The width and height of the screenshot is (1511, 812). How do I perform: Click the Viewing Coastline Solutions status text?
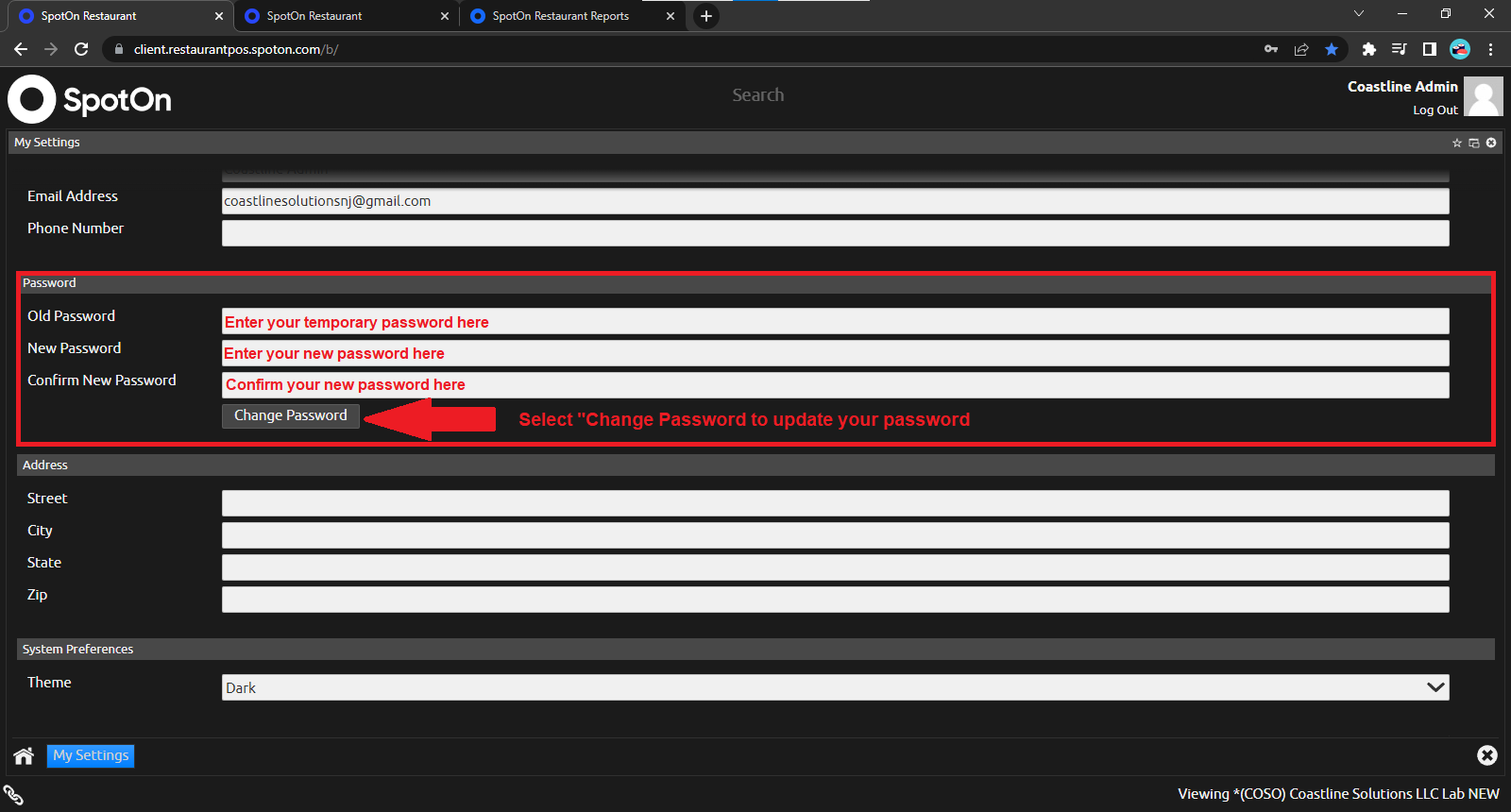click(x=1338, y=794)
